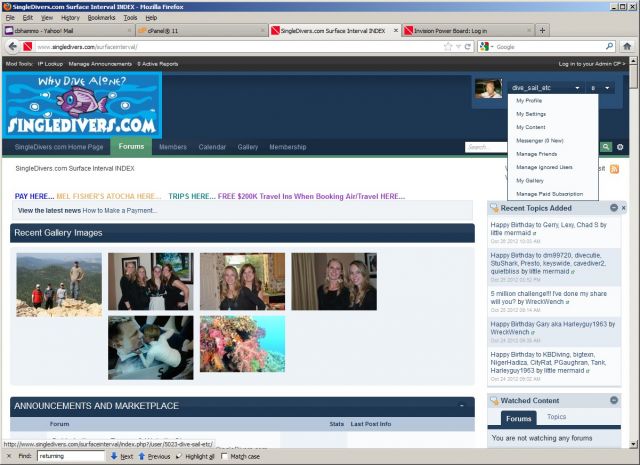Image resolution: width=640 pixels, height=465 pixels.
Task: Select My Profile from user menu
Action: tap(529, 100)
